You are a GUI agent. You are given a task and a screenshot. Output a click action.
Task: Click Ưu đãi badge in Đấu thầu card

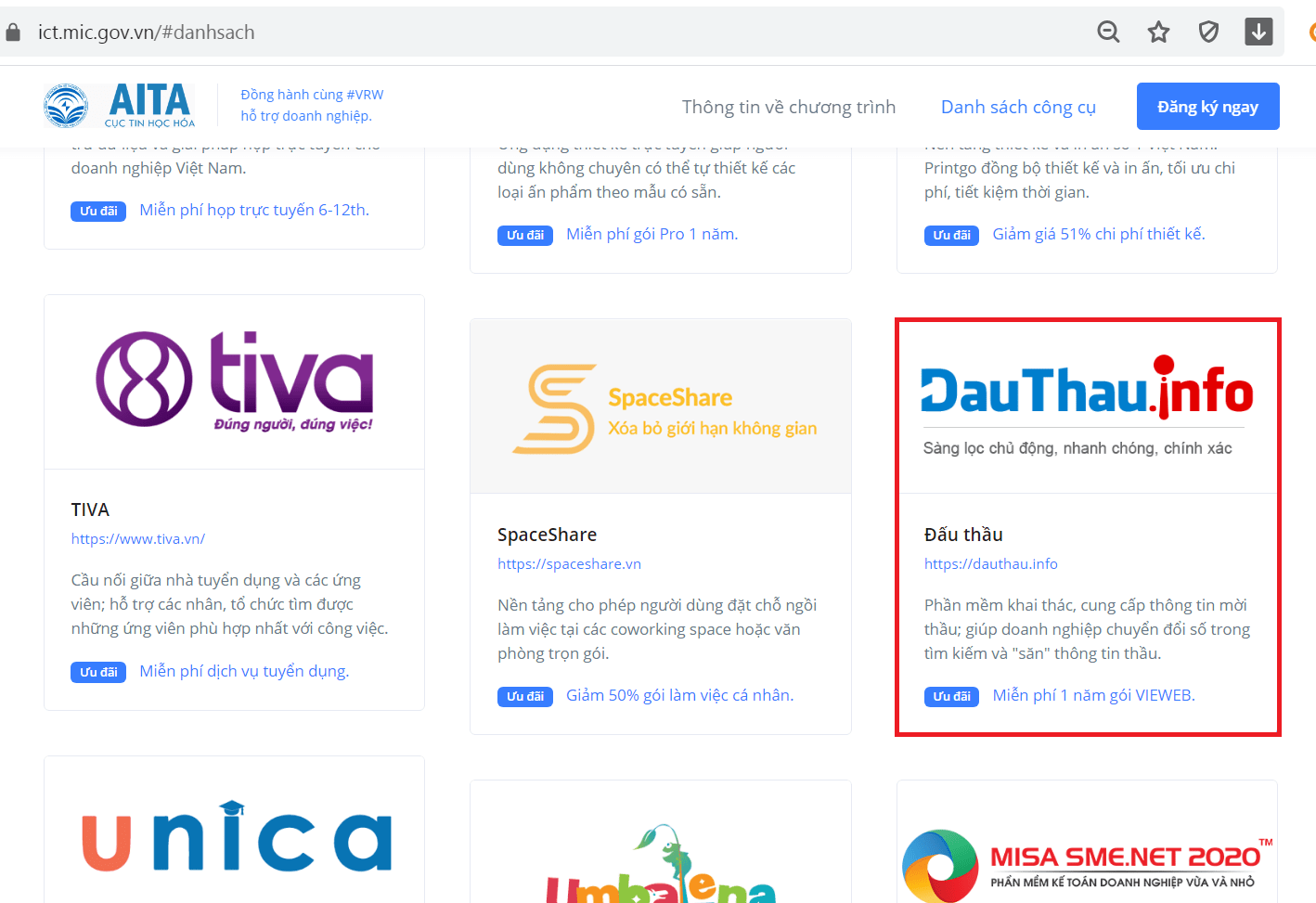(951, 696)
